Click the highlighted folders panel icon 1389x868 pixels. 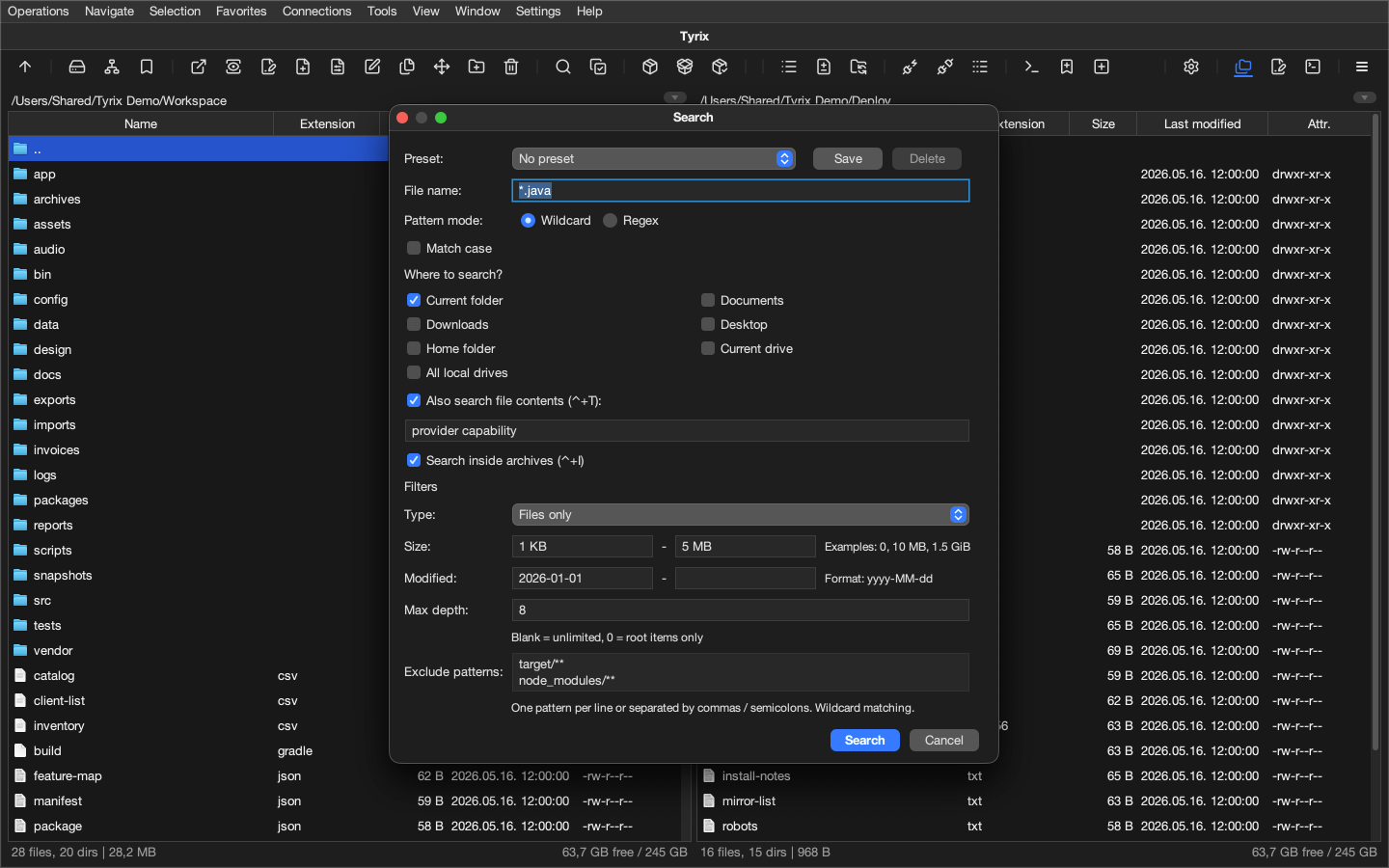point(1243,67)
